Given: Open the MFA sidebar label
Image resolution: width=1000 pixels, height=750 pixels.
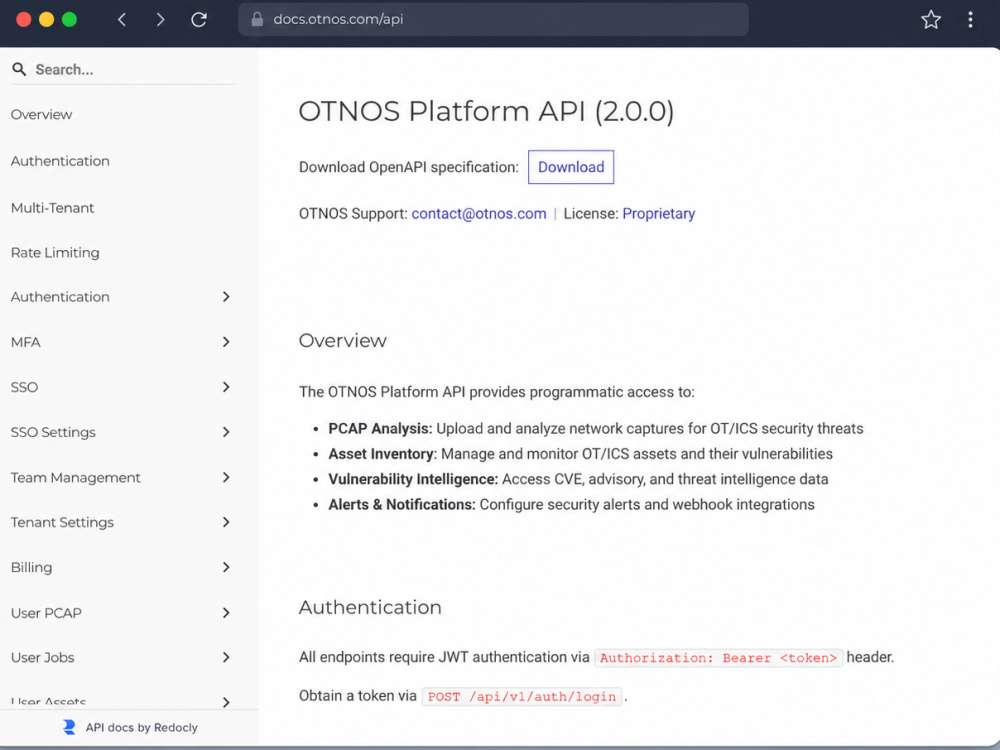Looking at the screenshot, I should pos(26,342).
